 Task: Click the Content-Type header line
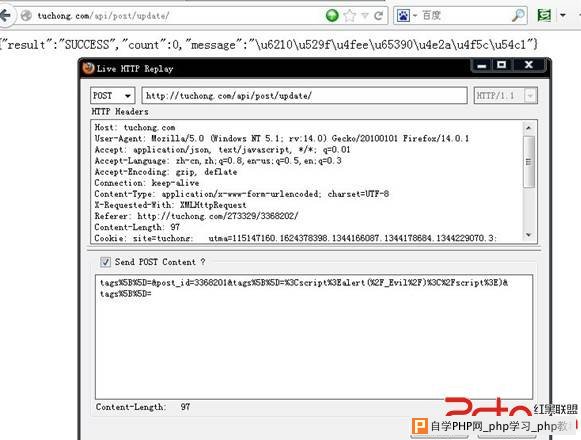[x=242, y=194]
